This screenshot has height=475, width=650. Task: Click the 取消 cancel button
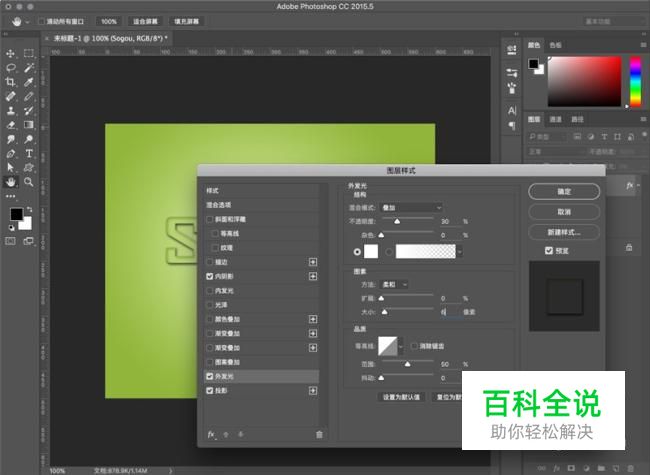pyautogui.click(x=564, y=212)
